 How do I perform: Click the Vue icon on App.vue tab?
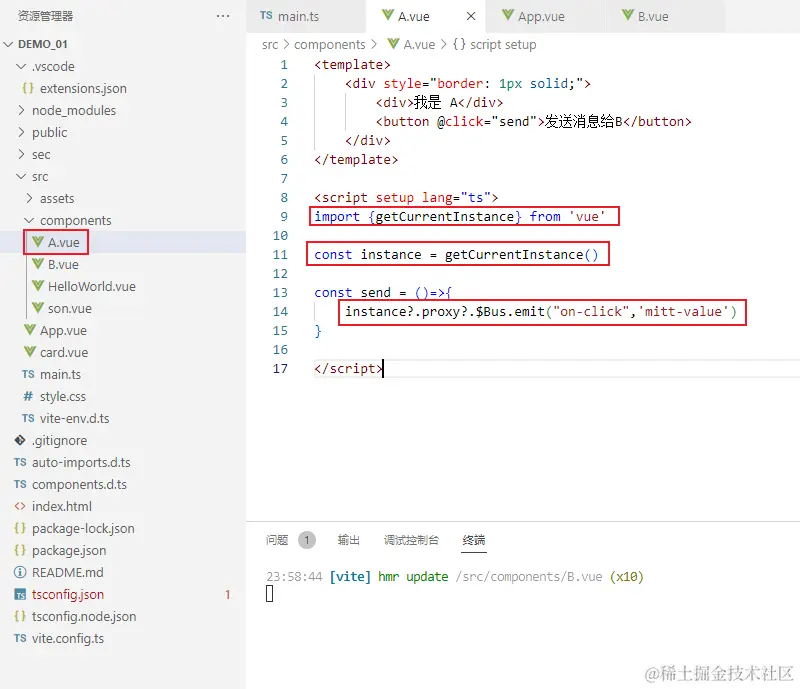[508, 15]
